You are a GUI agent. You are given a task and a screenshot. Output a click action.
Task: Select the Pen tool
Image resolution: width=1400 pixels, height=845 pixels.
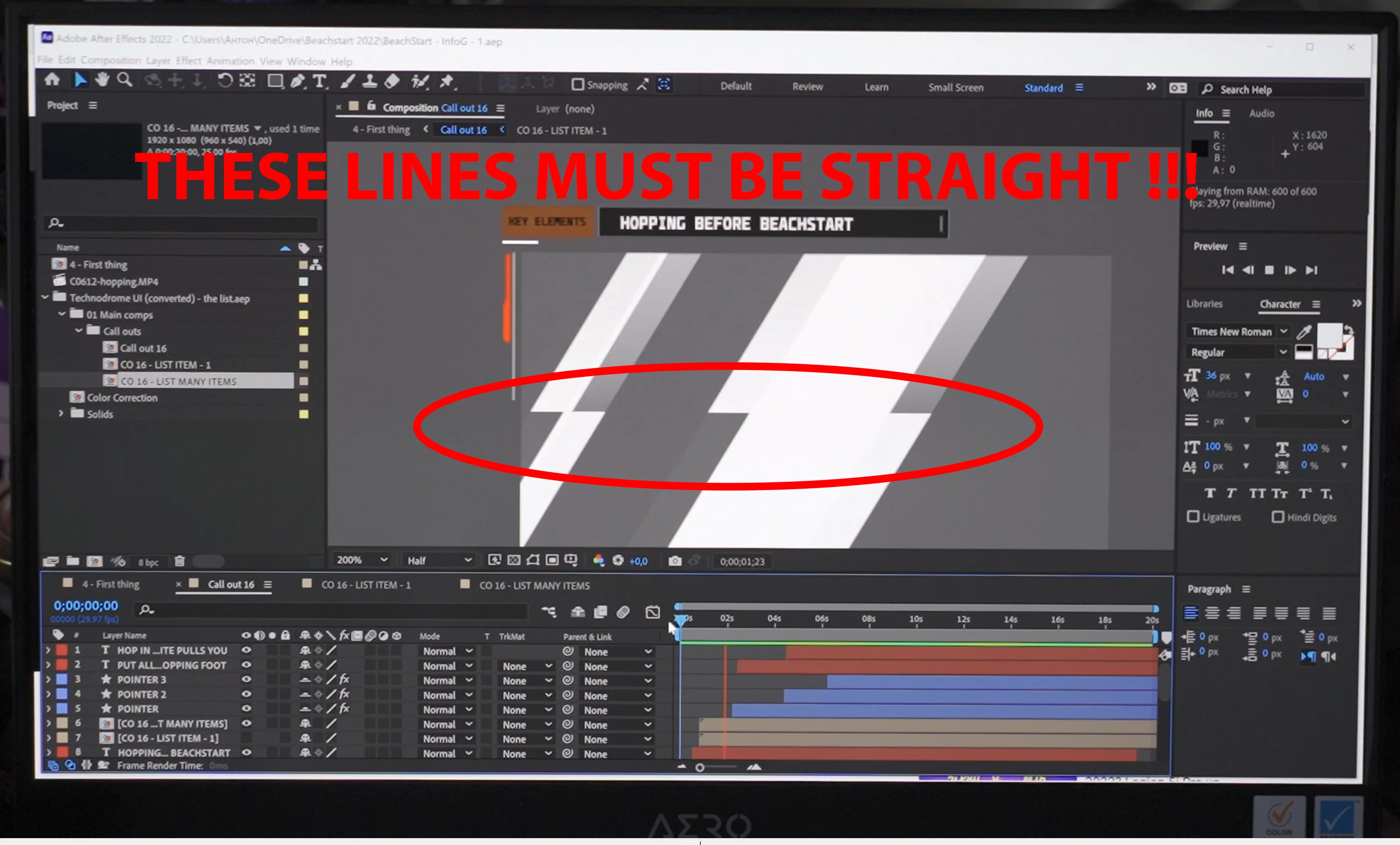(297, 81)
